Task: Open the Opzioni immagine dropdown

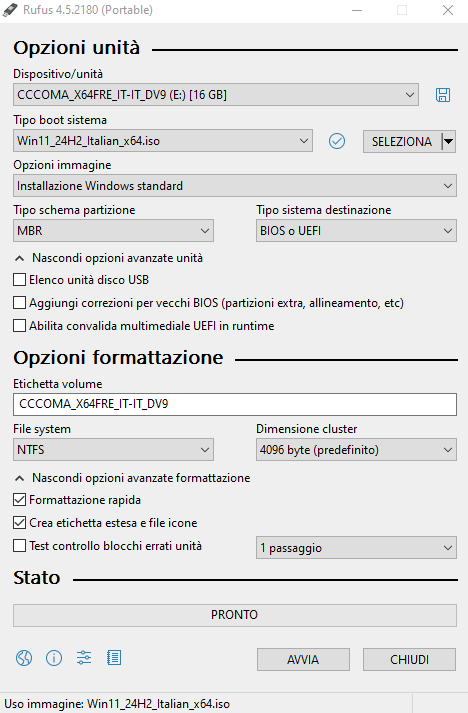Action: click(x=235, y=186)
